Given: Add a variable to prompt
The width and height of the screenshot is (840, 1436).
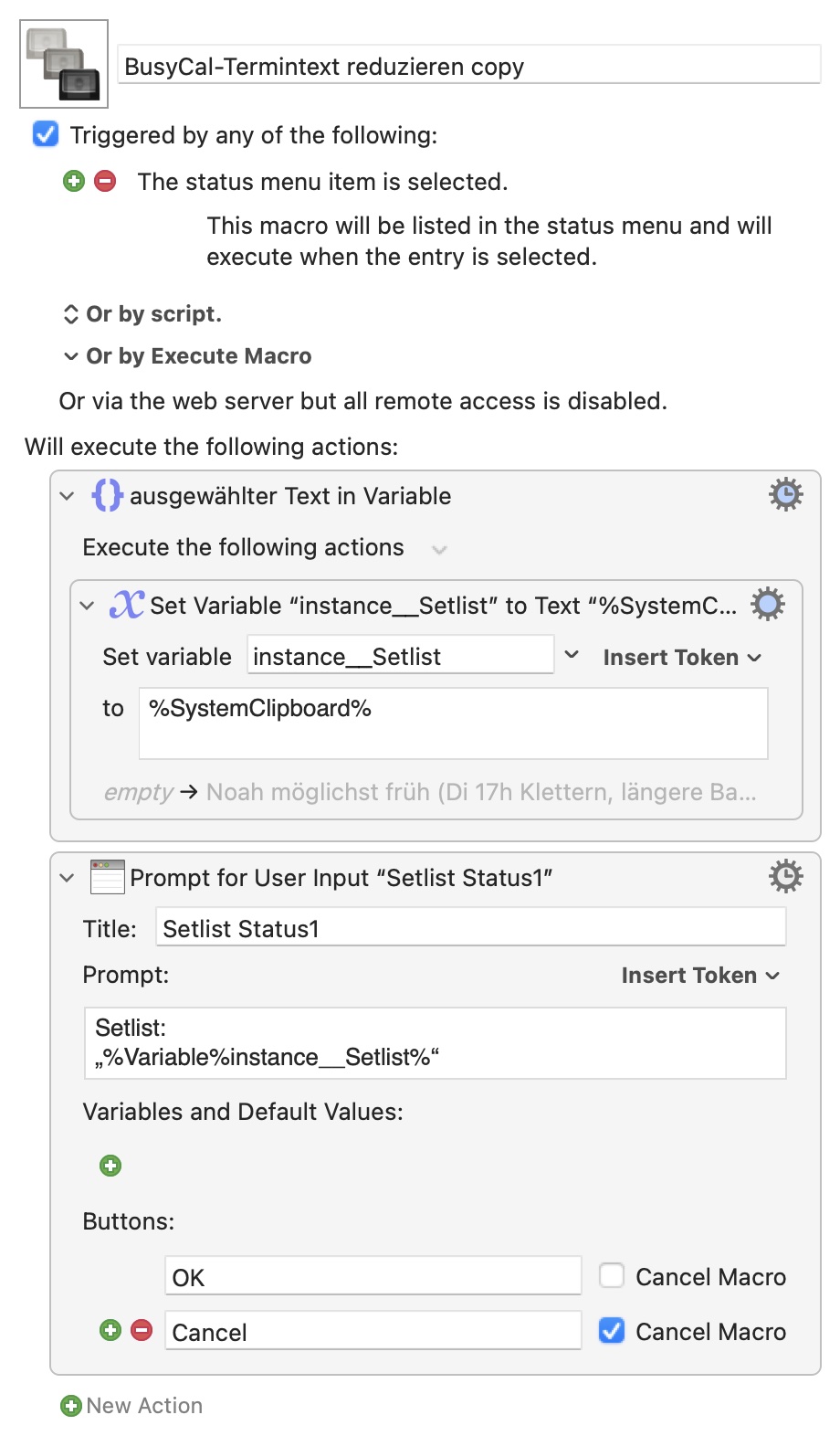Looking at the screenshot, I should pos(110,1166).
